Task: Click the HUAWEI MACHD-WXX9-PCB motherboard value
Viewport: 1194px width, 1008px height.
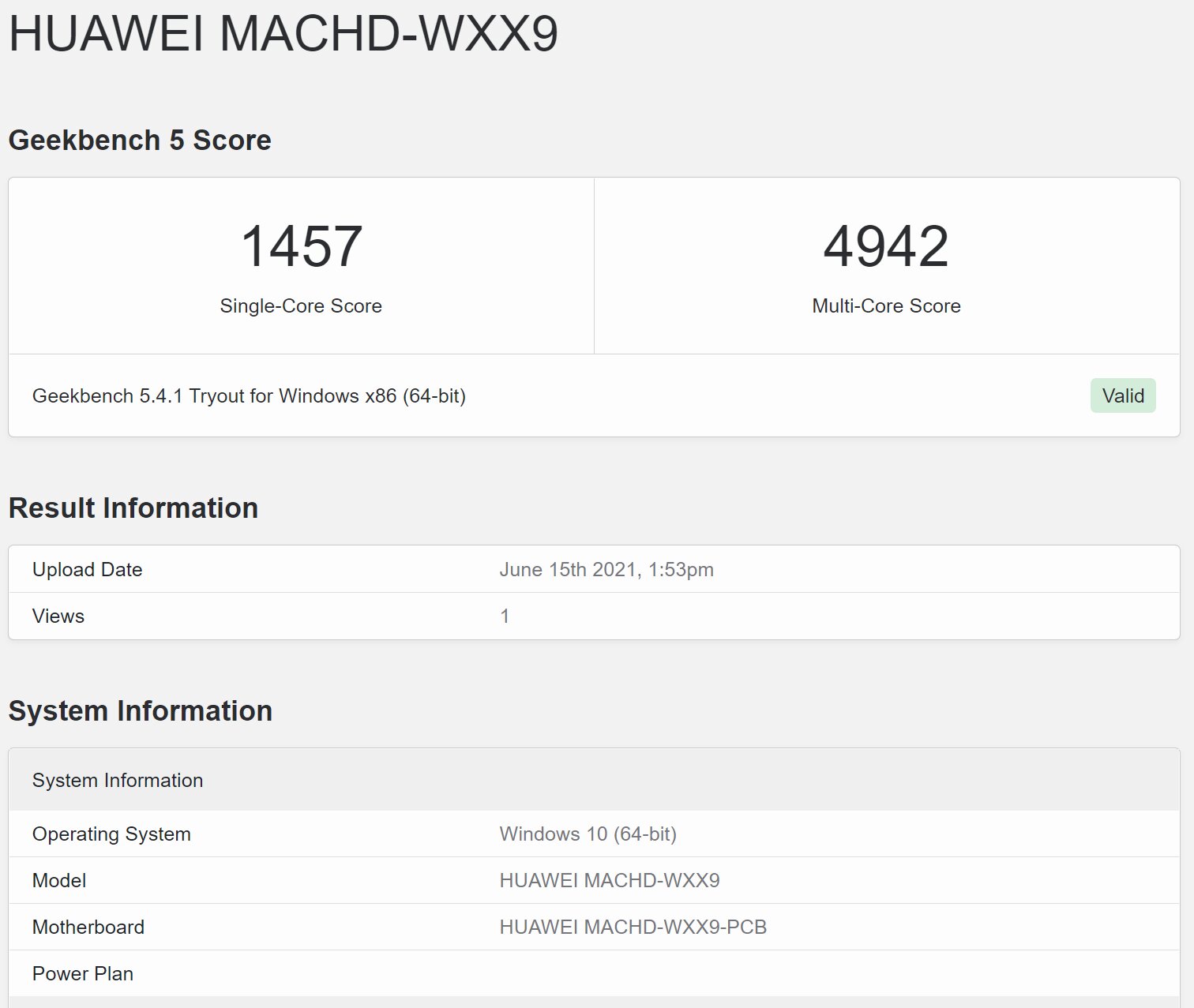Action: click(x=633, y=927)
